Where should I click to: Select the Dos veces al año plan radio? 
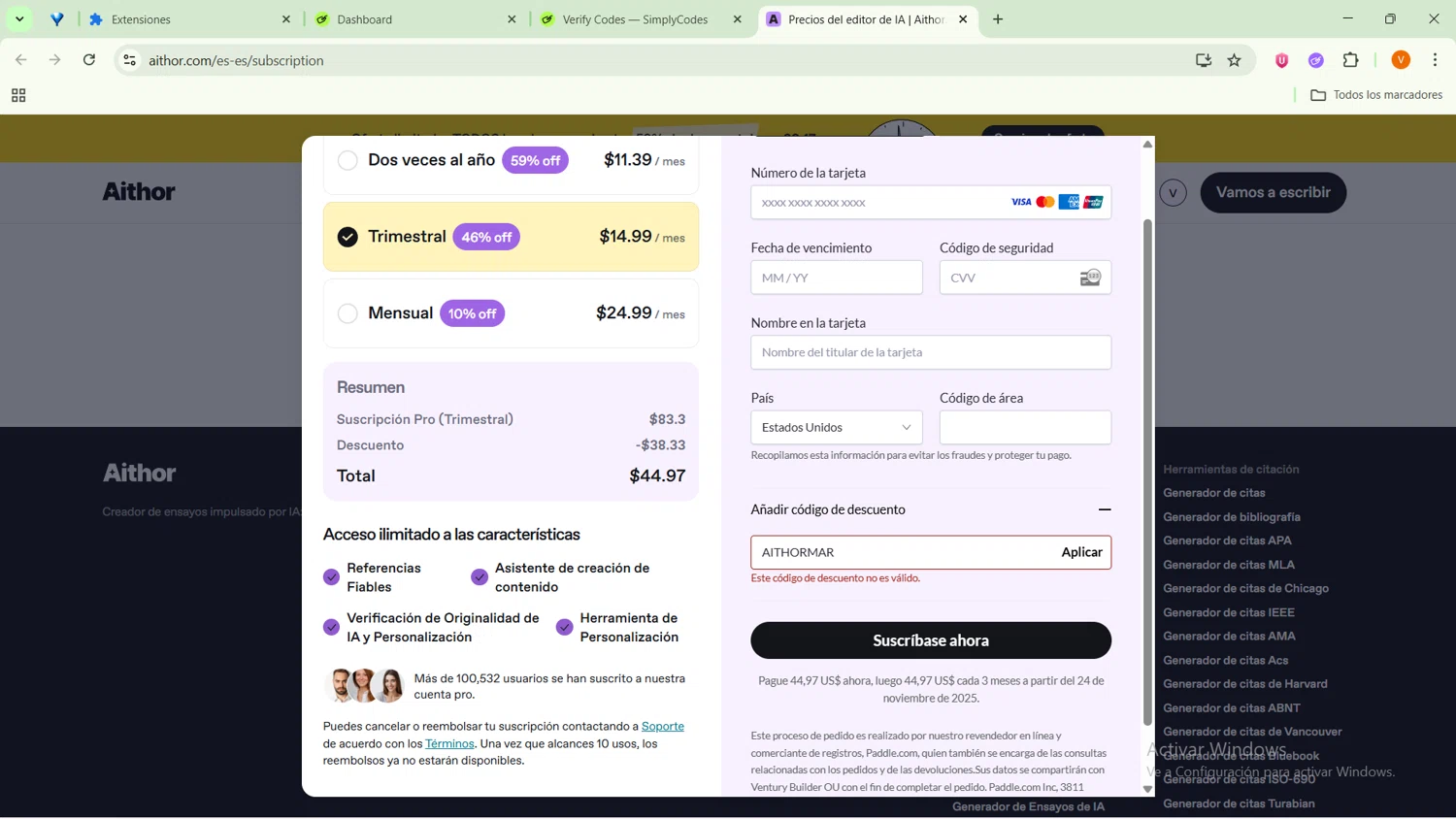pos(347,161)
